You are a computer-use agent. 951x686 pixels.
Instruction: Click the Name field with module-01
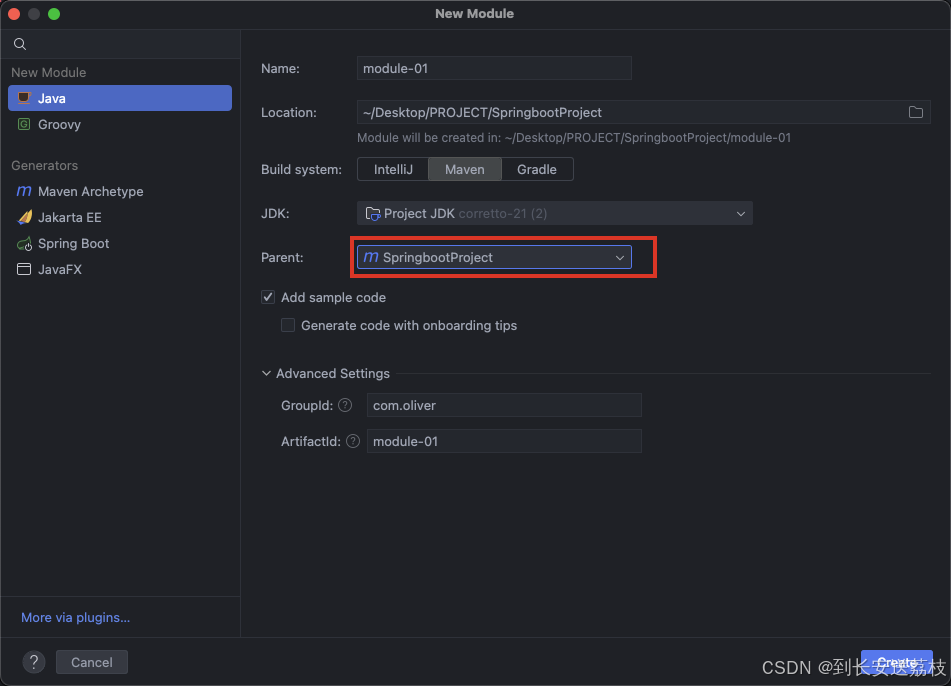[494, 69]
